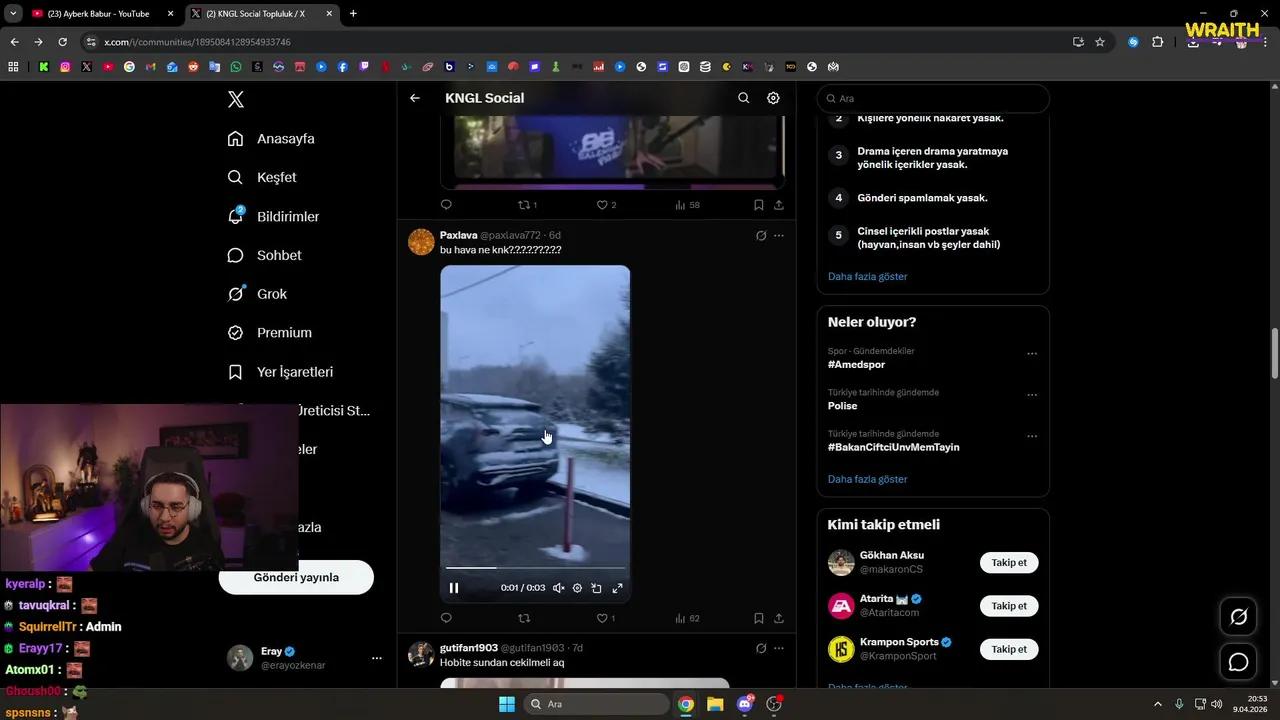
Task: Open Windows Start menu
Action: [x=507, y=704]
